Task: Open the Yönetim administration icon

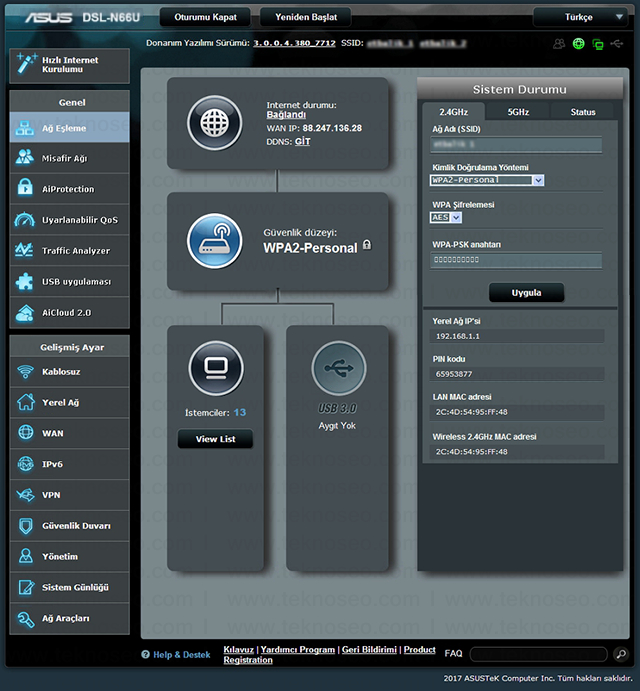Action: 26,556
